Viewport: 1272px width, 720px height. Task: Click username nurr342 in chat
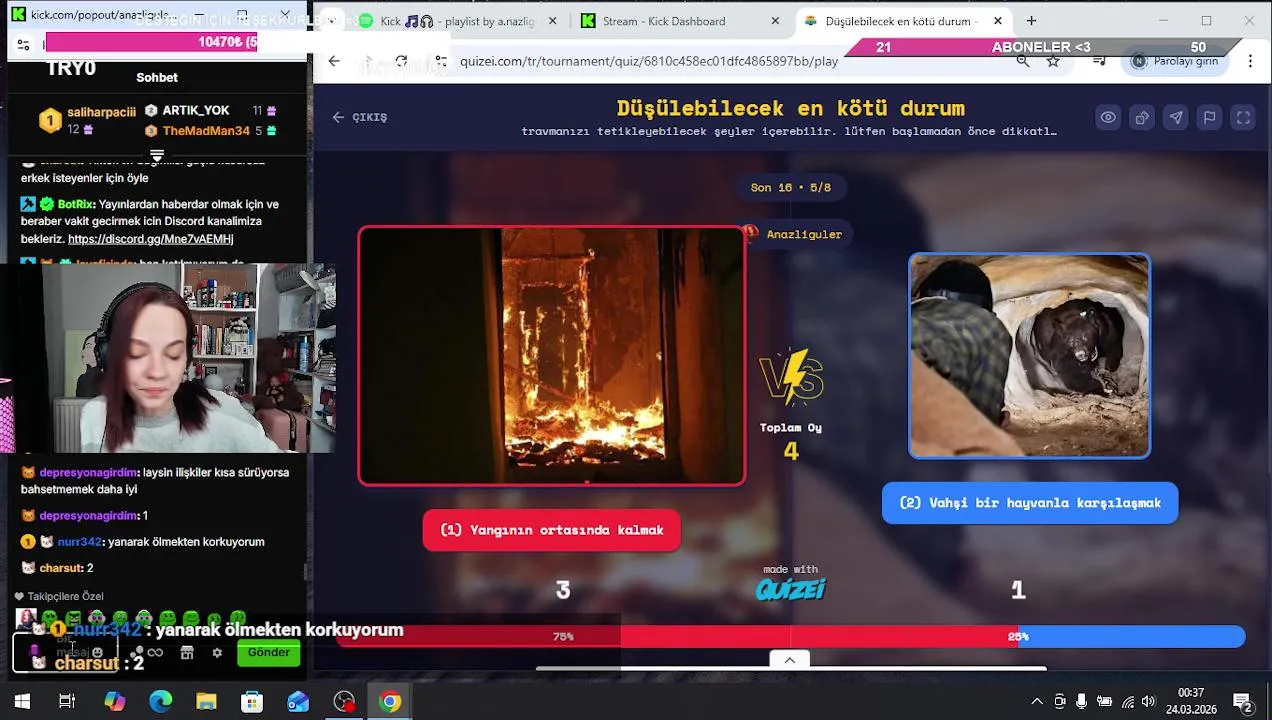80,542
